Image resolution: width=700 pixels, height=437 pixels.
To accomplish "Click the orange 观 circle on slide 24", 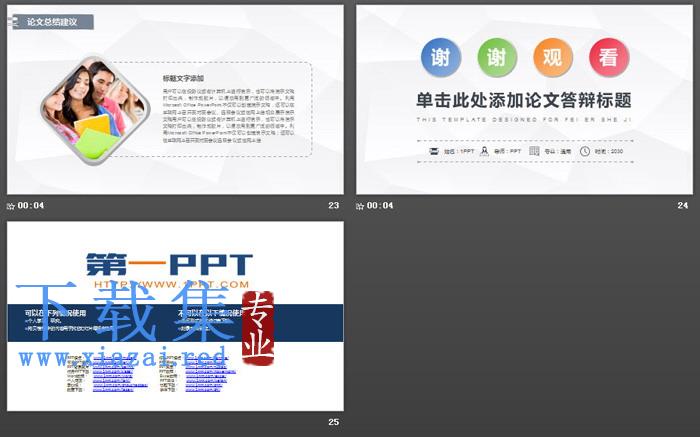I will 553,58.
